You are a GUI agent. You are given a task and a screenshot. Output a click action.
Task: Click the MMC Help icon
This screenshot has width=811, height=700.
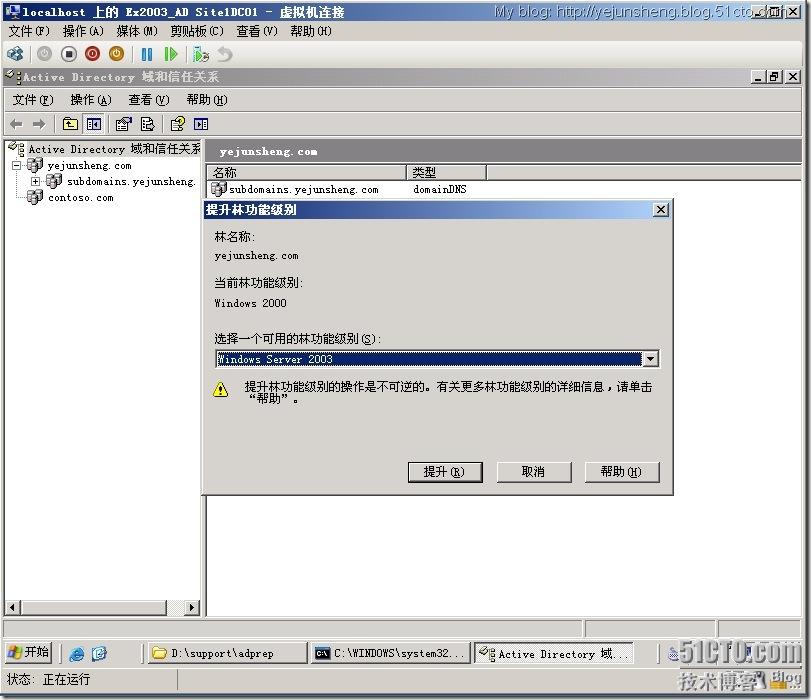pyautogui.click(x=177, y=124)
